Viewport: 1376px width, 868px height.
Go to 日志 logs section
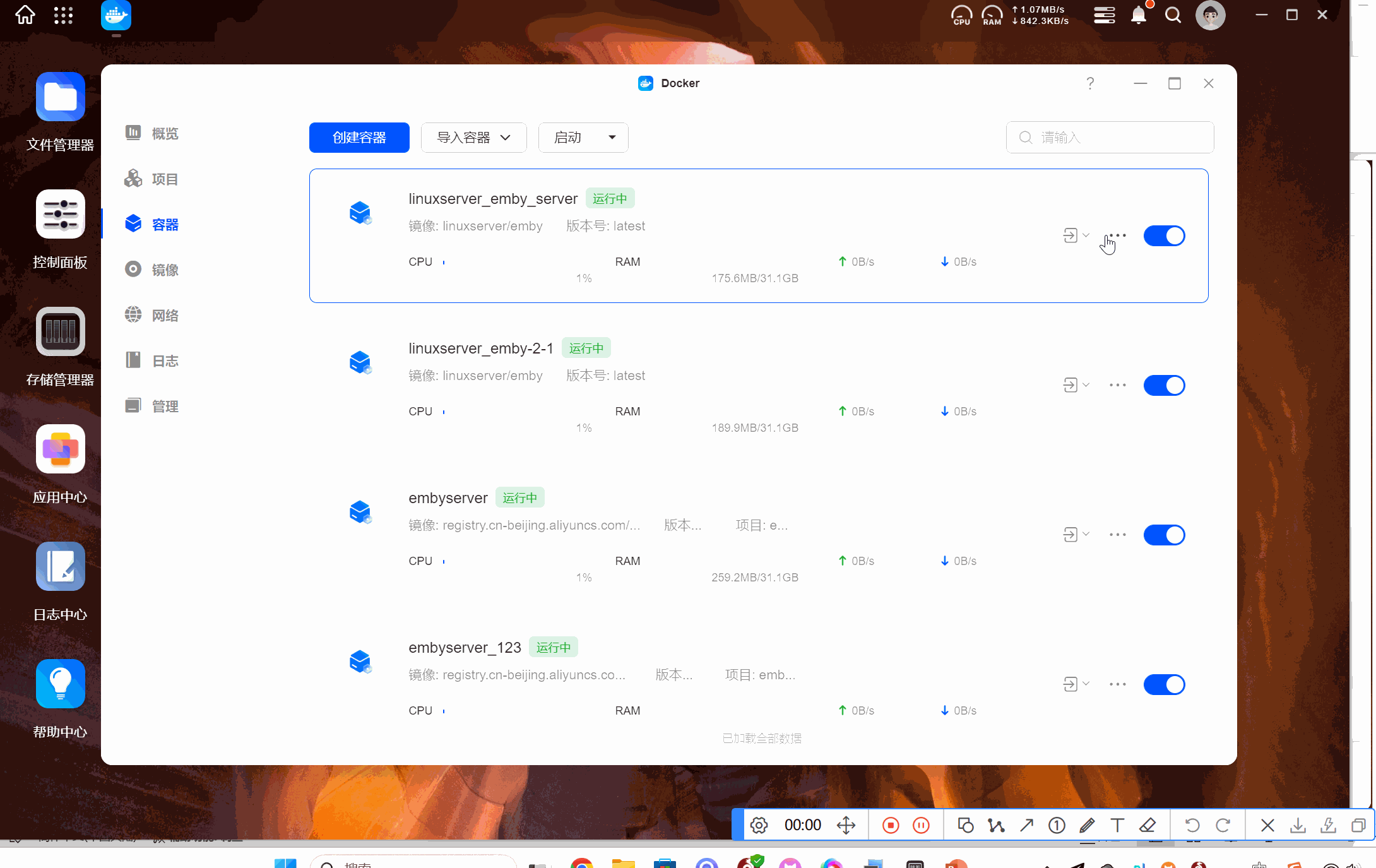(x=152, y=360)
